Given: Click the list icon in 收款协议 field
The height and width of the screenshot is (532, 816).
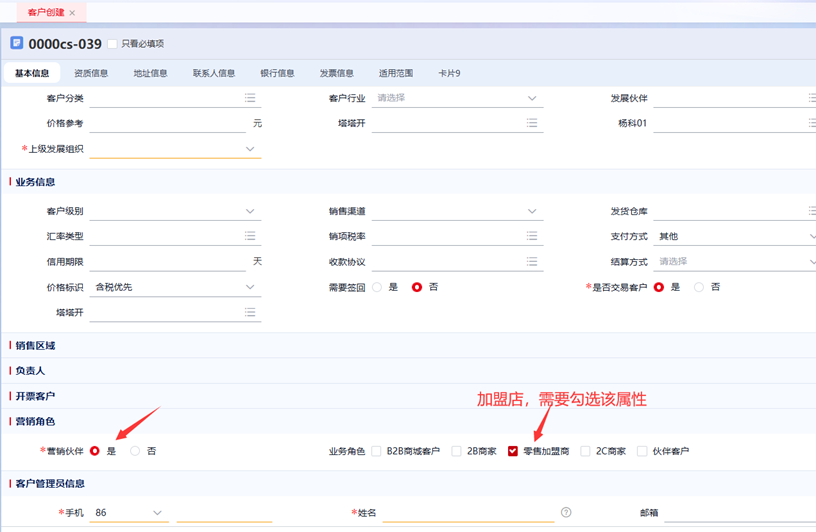Looking at the screenshot, I should tap(532, 262).
